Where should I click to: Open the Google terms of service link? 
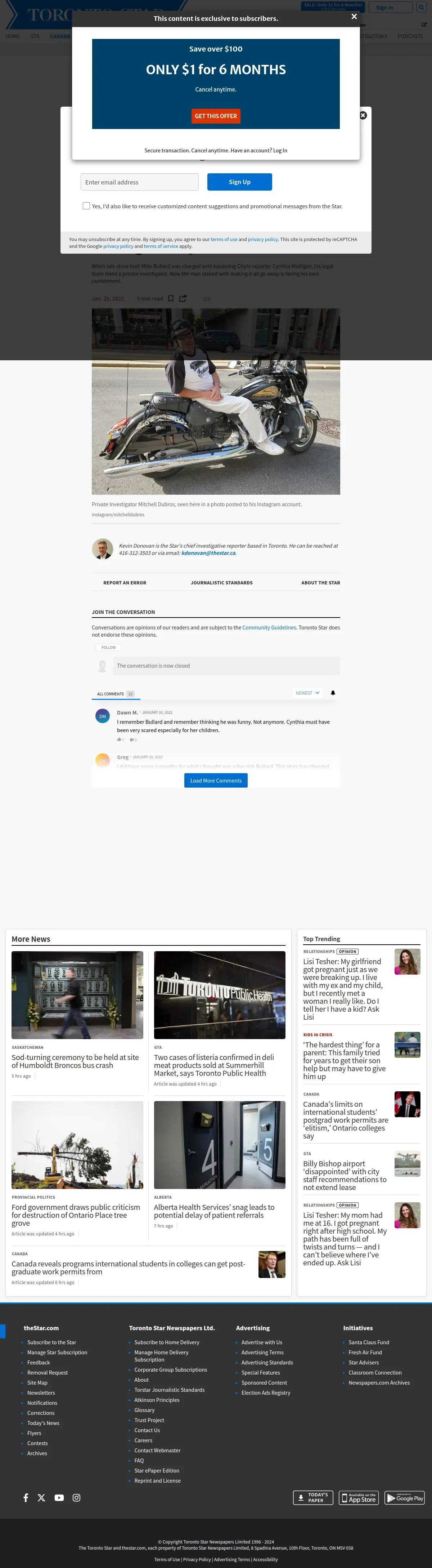(x=161, y=246)
